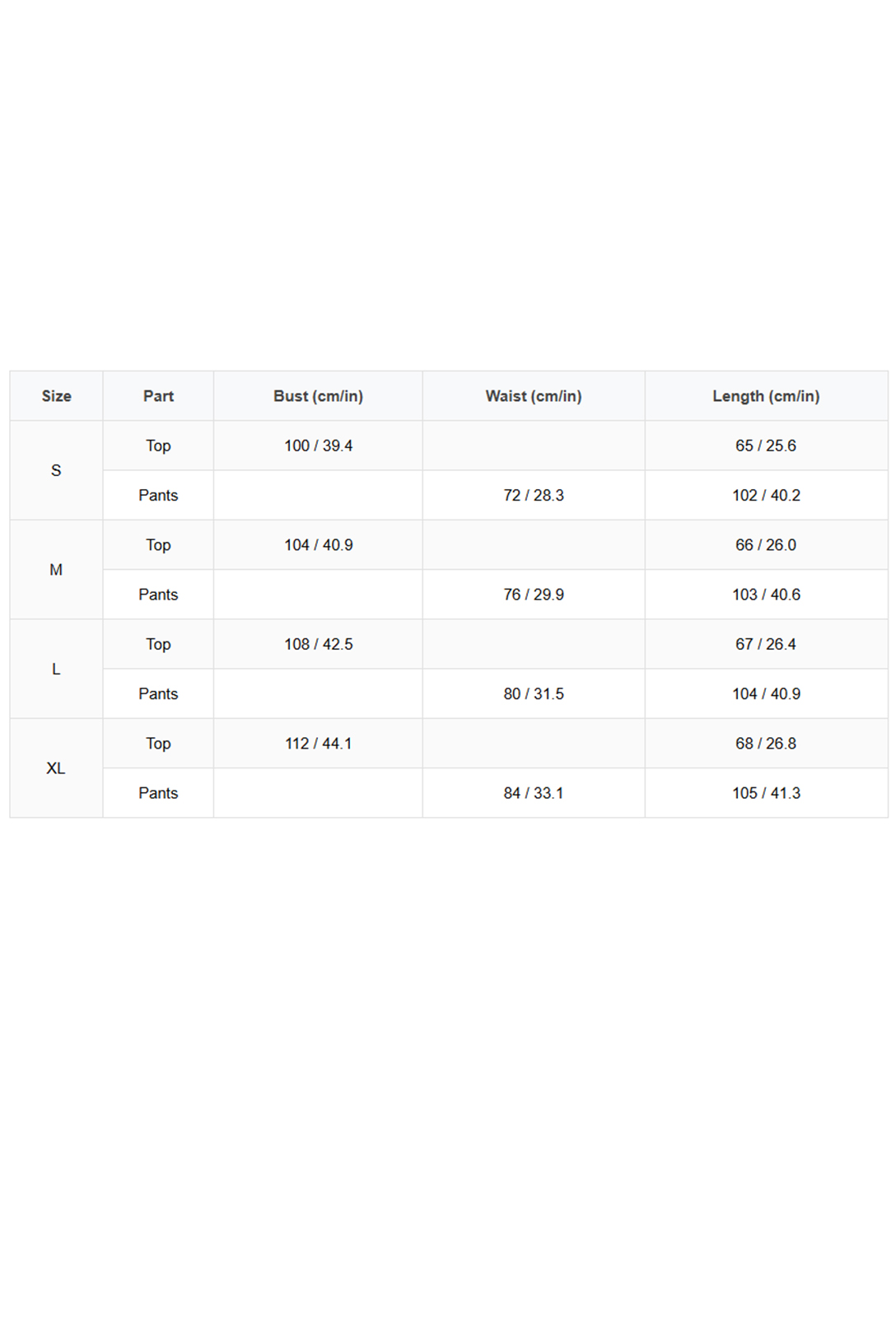
Task: Click bust value 108 / 42.5
Action: (318, 644)
